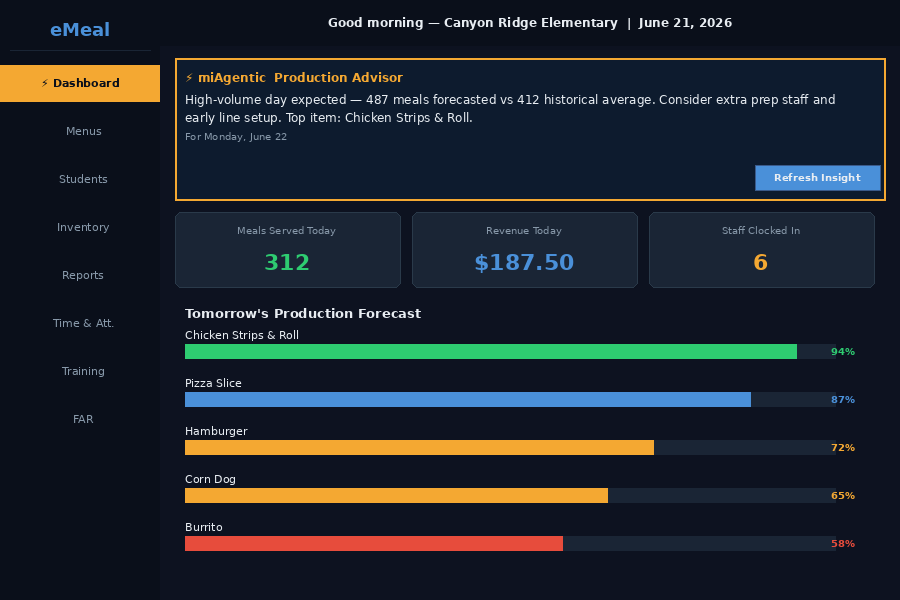Click the June 21, 2026 date in the header
The height and width of the screenshot is (600, 900).
tap(685, 23)
